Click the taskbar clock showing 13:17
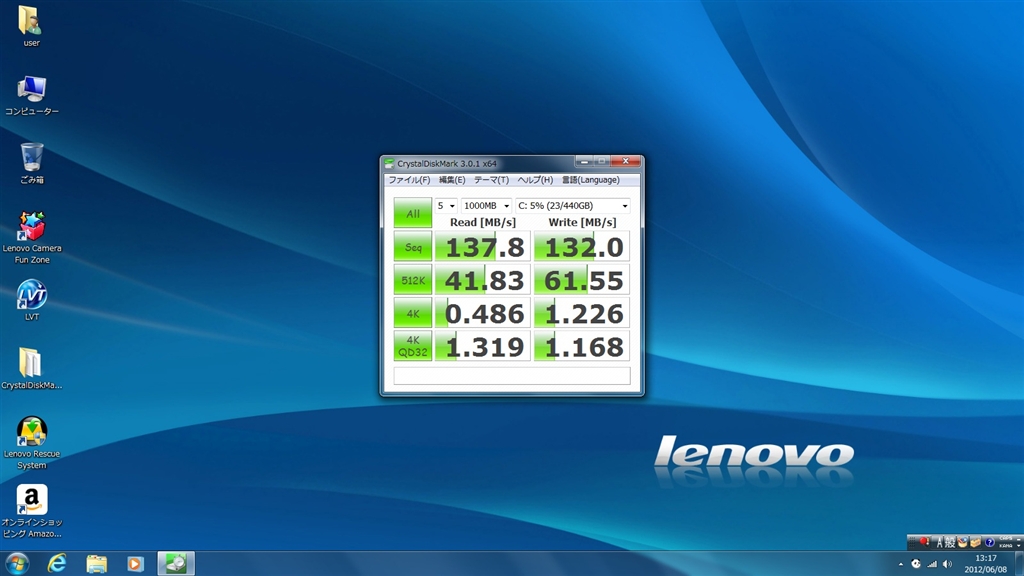Image resolution: width=1024 pixels, height=576 pixels. [x=985, y=564]
